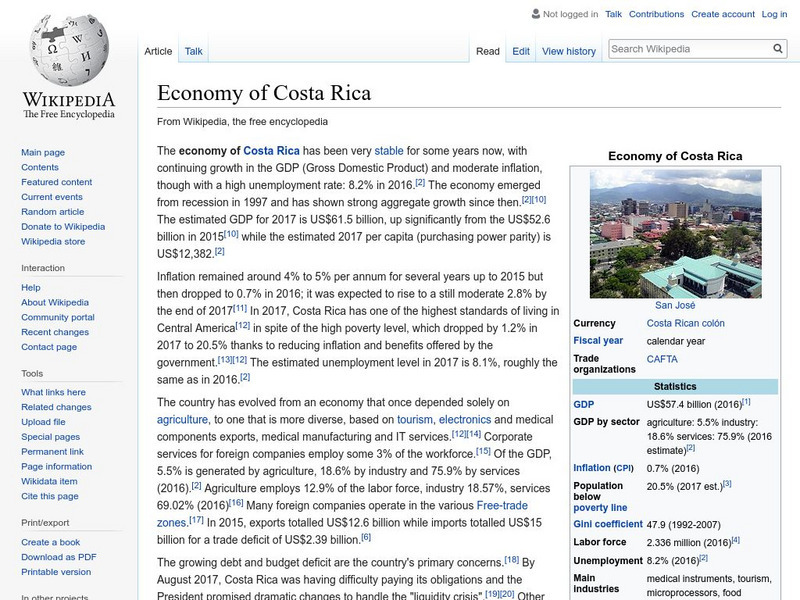Open the Talk tab beside Article
Image resolution: width=800 pixels, height=600 pixels.
(x=193, y=51)
